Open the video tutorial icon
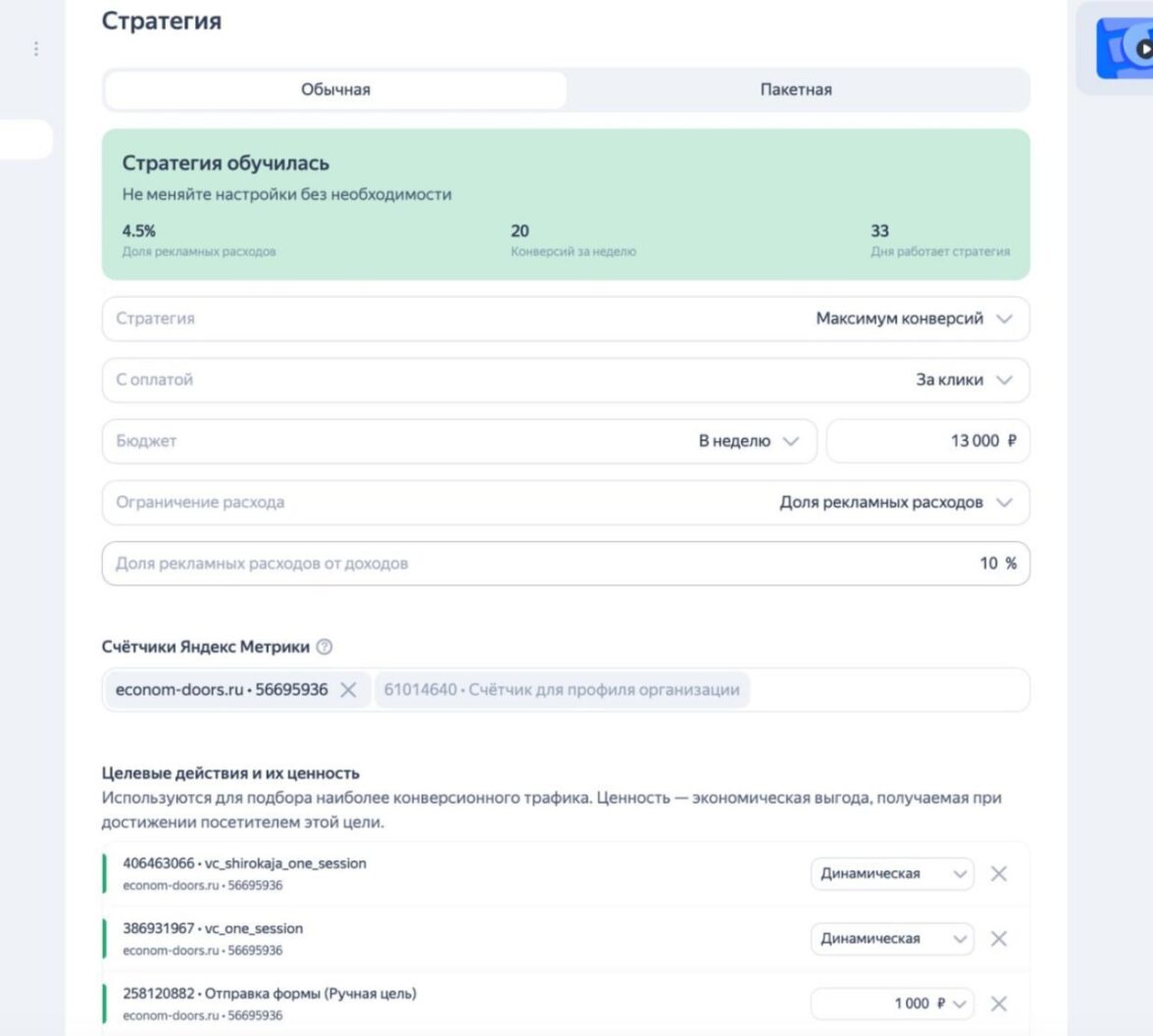 [1126, 48]
